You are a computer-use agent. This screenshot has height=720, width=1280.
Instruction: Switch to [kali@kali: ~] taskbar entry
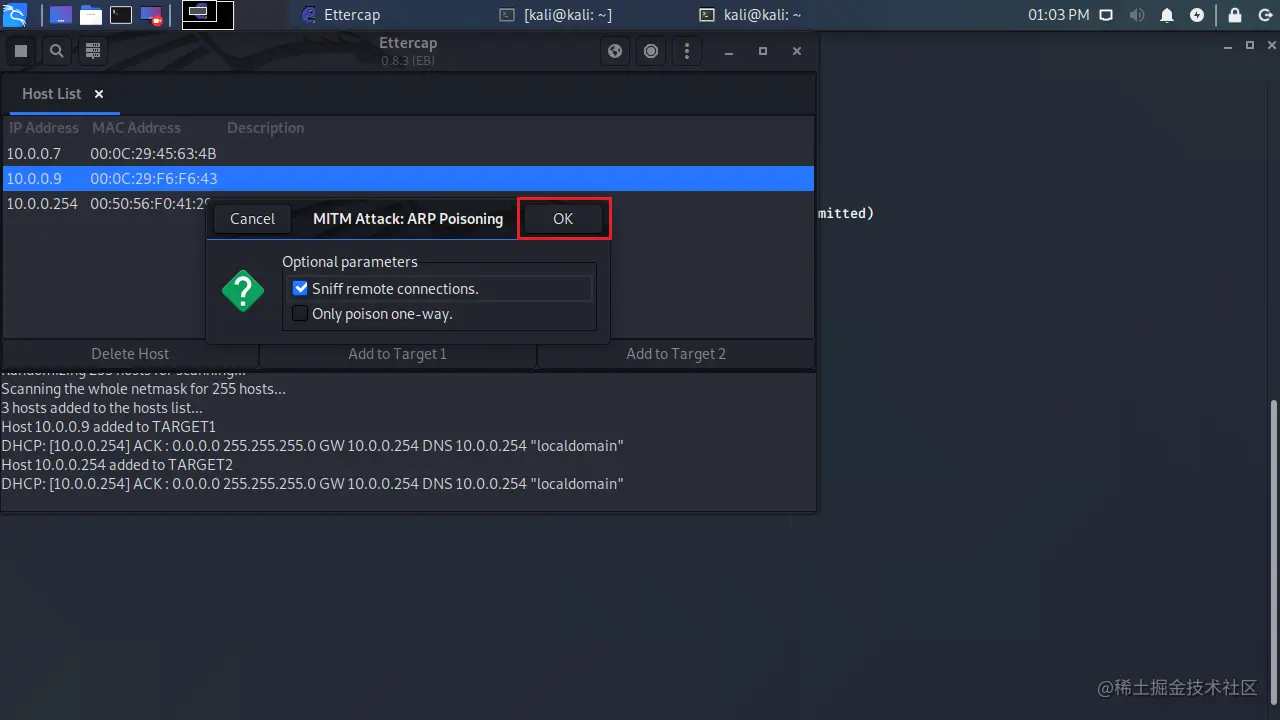click(x=555, y=15)
